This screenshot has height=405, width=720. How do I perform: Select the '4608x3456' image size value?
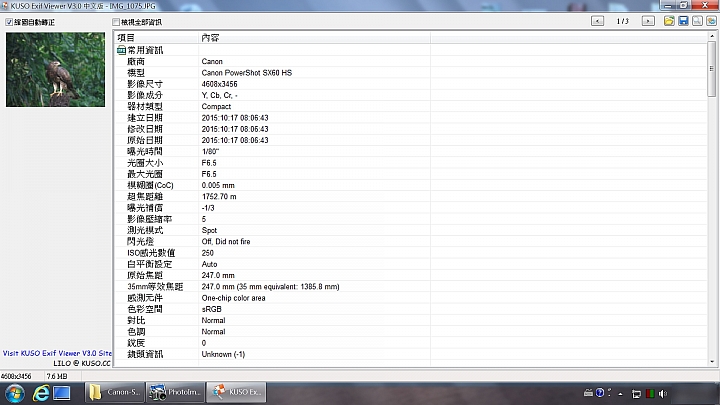[219, 84]
